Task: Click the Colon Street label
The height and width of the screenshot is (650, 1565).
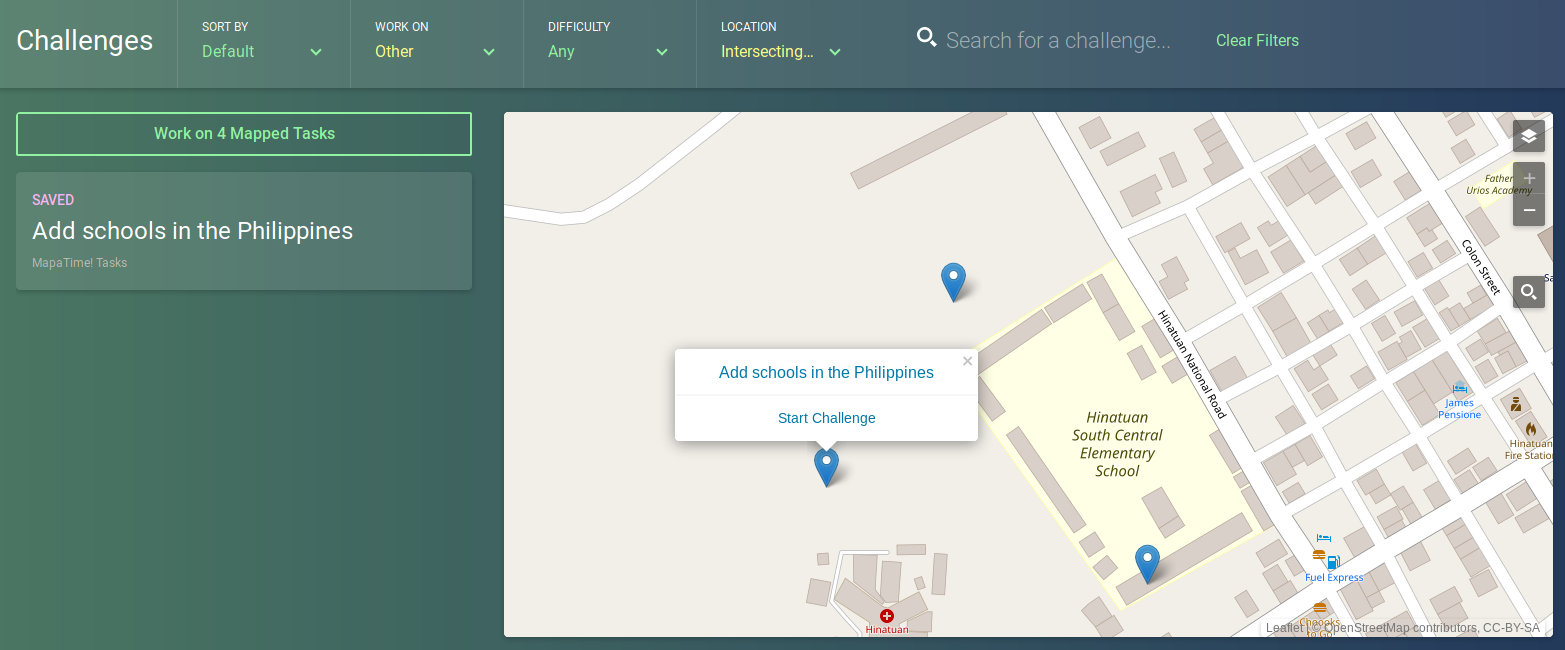Action: coord(1480,266)
